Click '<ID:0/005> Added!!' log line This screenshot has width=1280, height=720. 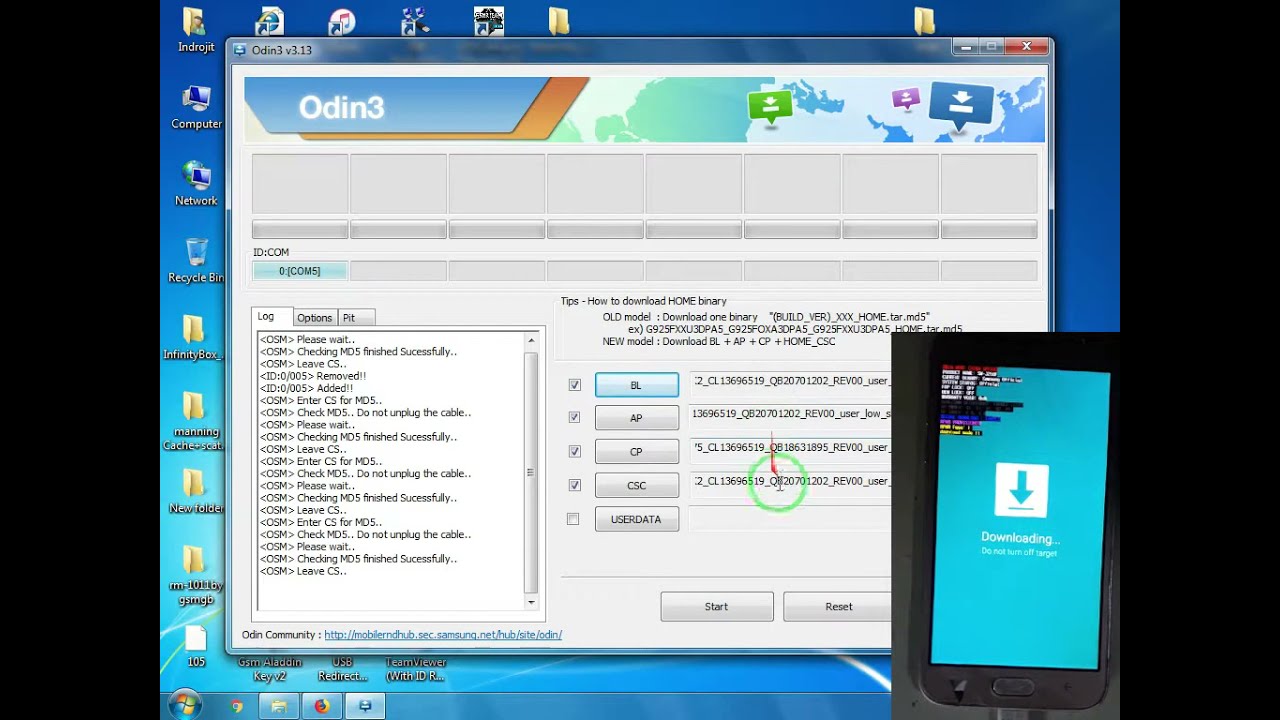click(306, 388)
